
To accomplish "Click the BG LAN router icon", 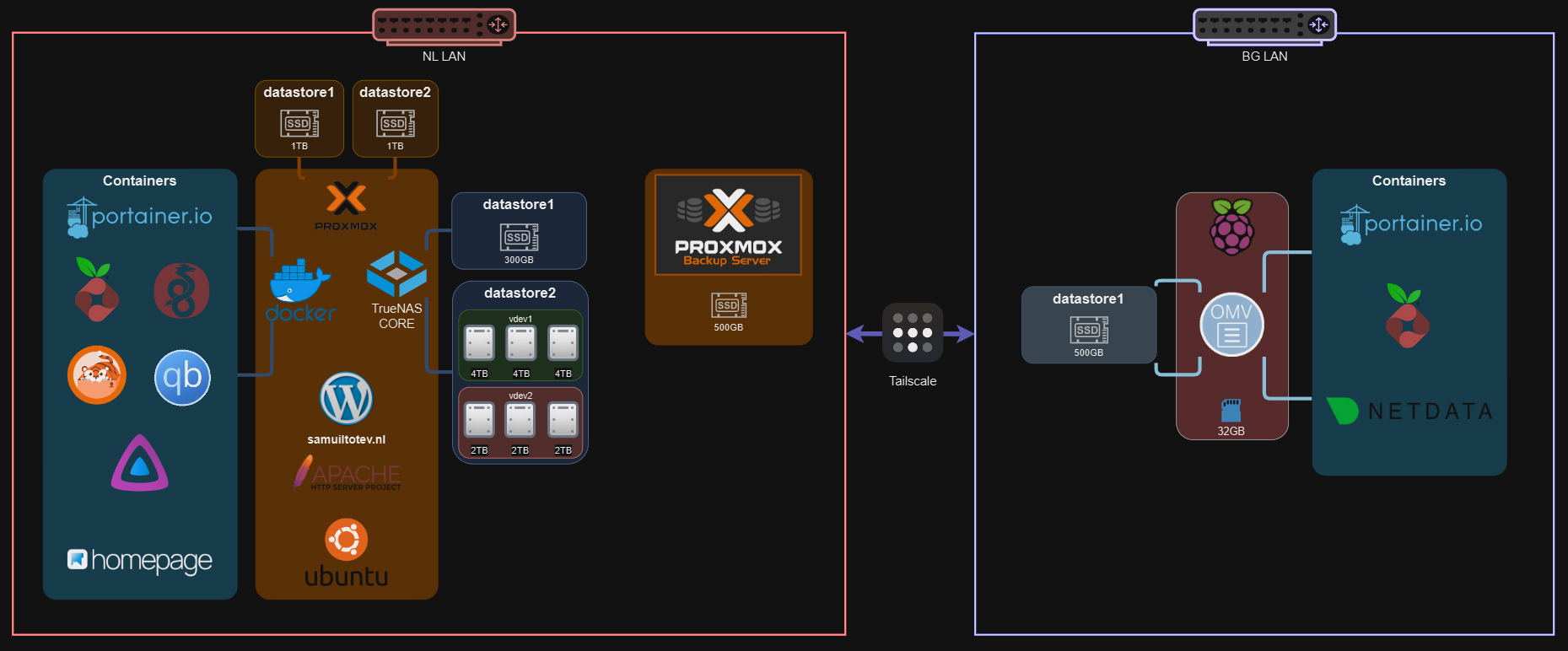I will [1264, 25].
